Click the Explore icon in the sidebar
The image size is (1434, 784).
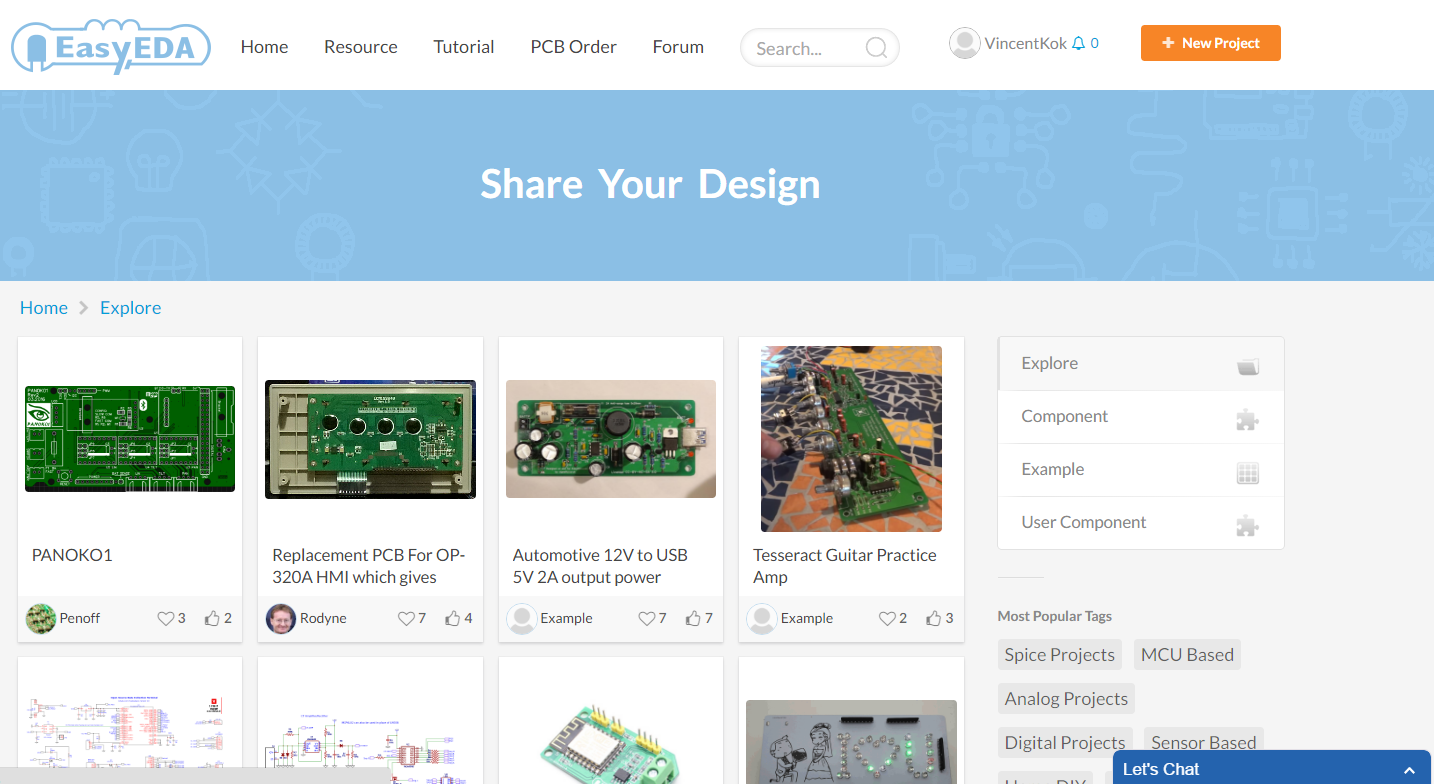(1247, 367)
